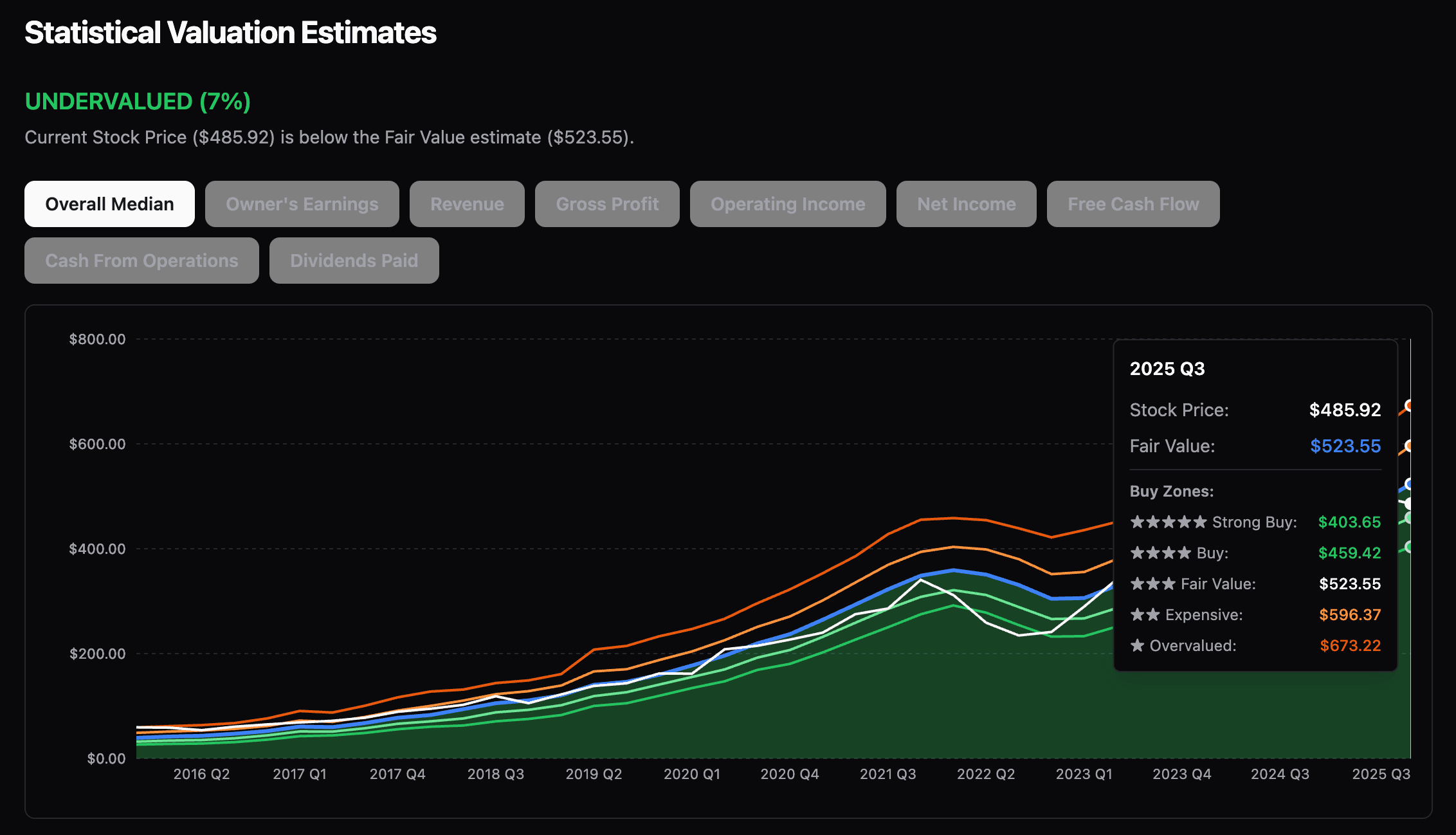Image resolution: width=1456 pixels, height=835 pixels.
Task: Select the Operating Income metric
Action: 787,204
